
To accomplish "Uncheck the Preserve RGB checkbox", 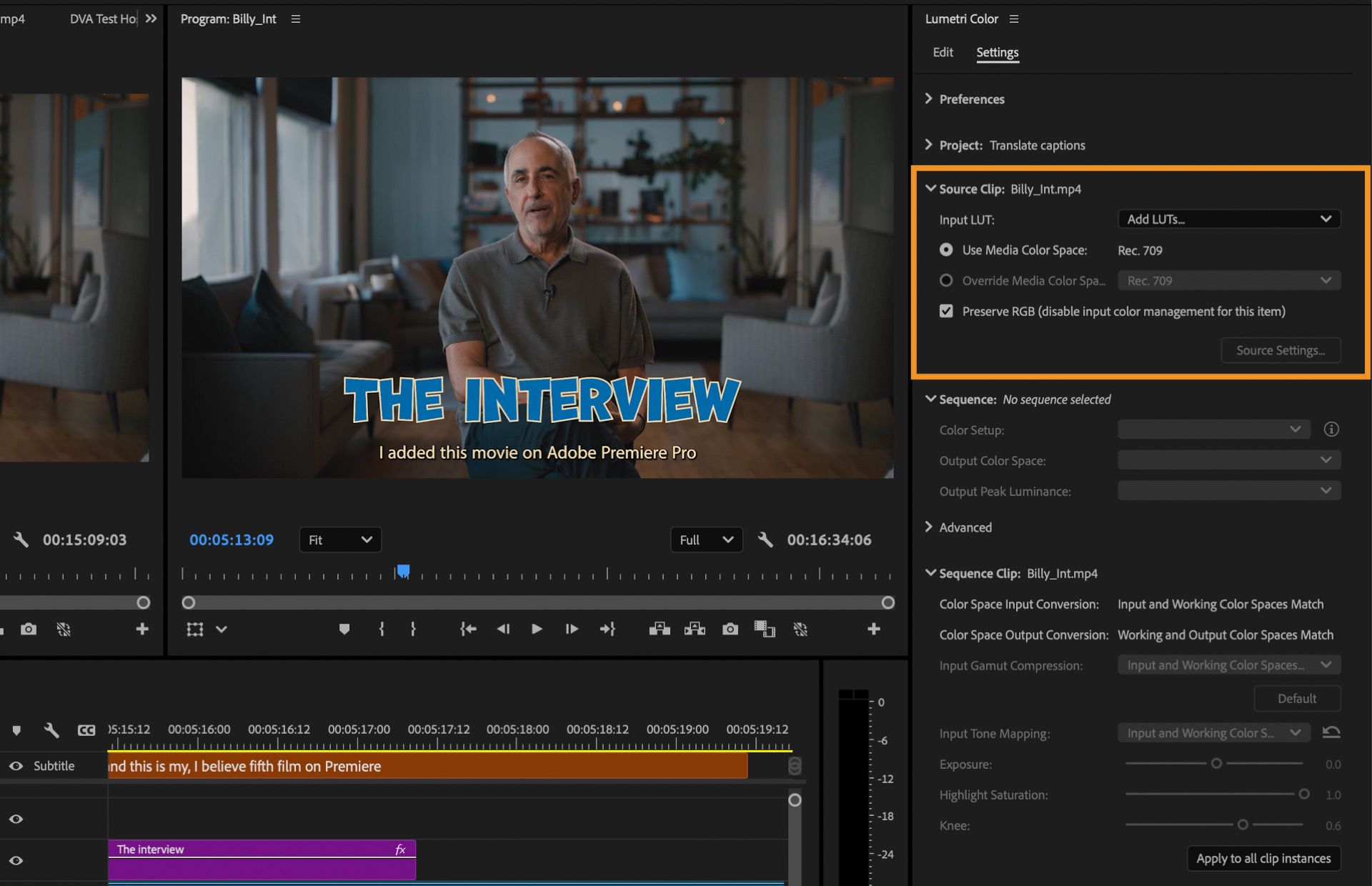I will click(946, 311).
